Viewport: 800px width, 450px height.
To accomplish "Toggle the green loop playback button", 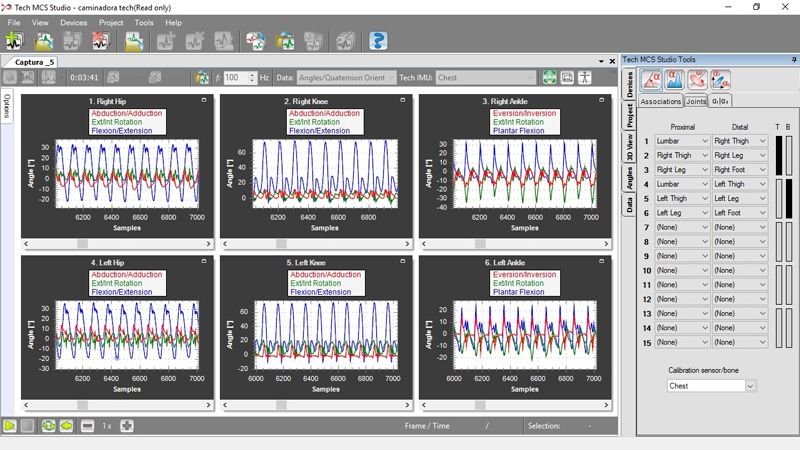I will click(47, 426).
